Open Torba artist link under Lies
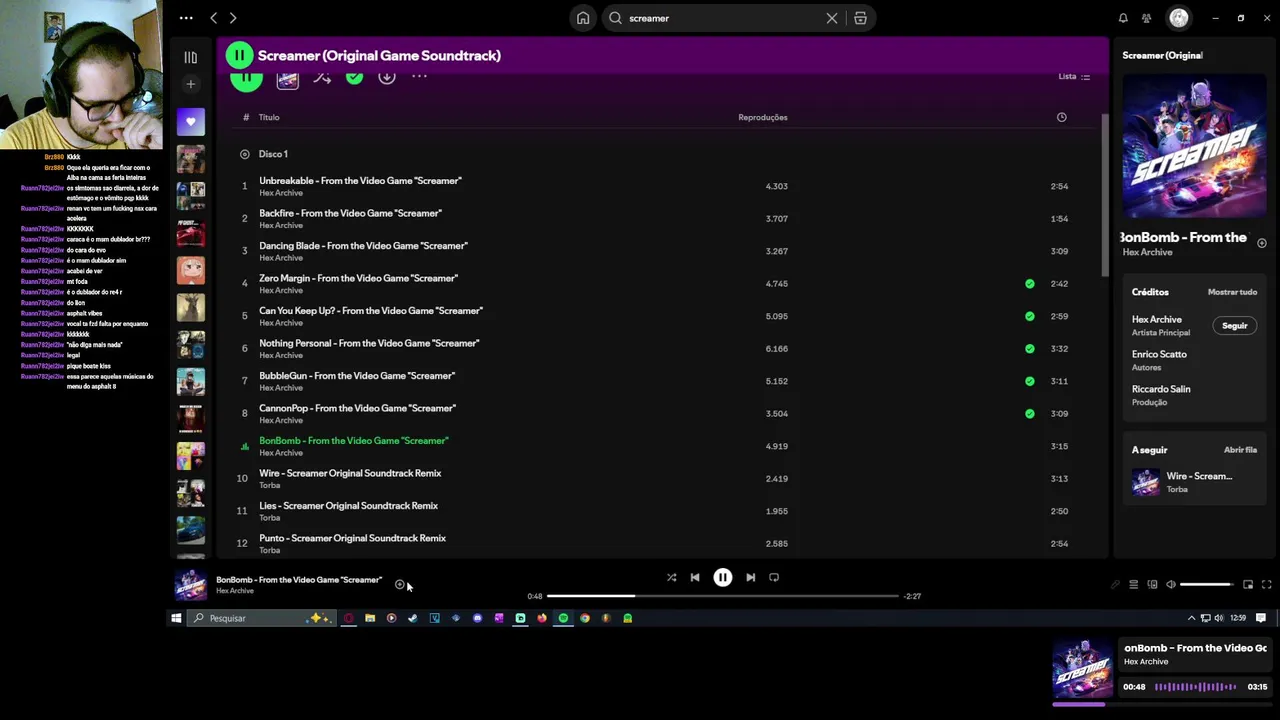Image resolution: width=1280 pixels, height=720 pixels. click(270, 518)
